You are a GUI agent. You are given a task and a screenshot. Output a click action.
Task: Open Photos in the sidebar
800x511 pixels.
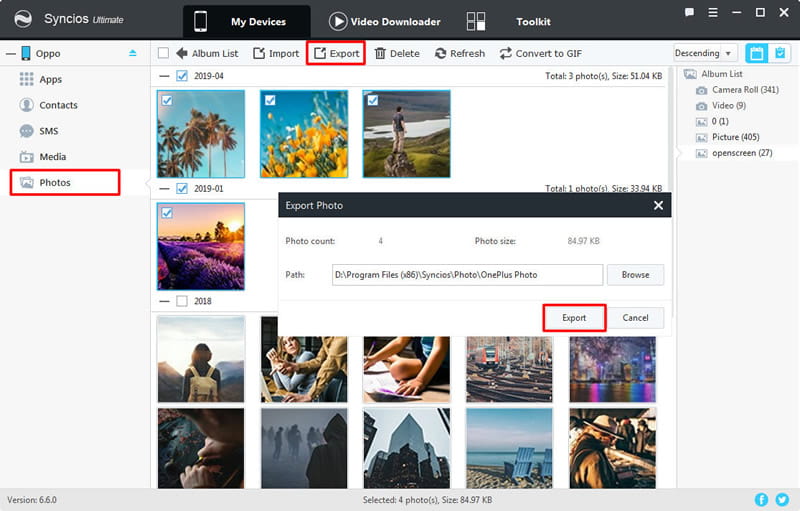pyautogui.click(x=65, y=183)
